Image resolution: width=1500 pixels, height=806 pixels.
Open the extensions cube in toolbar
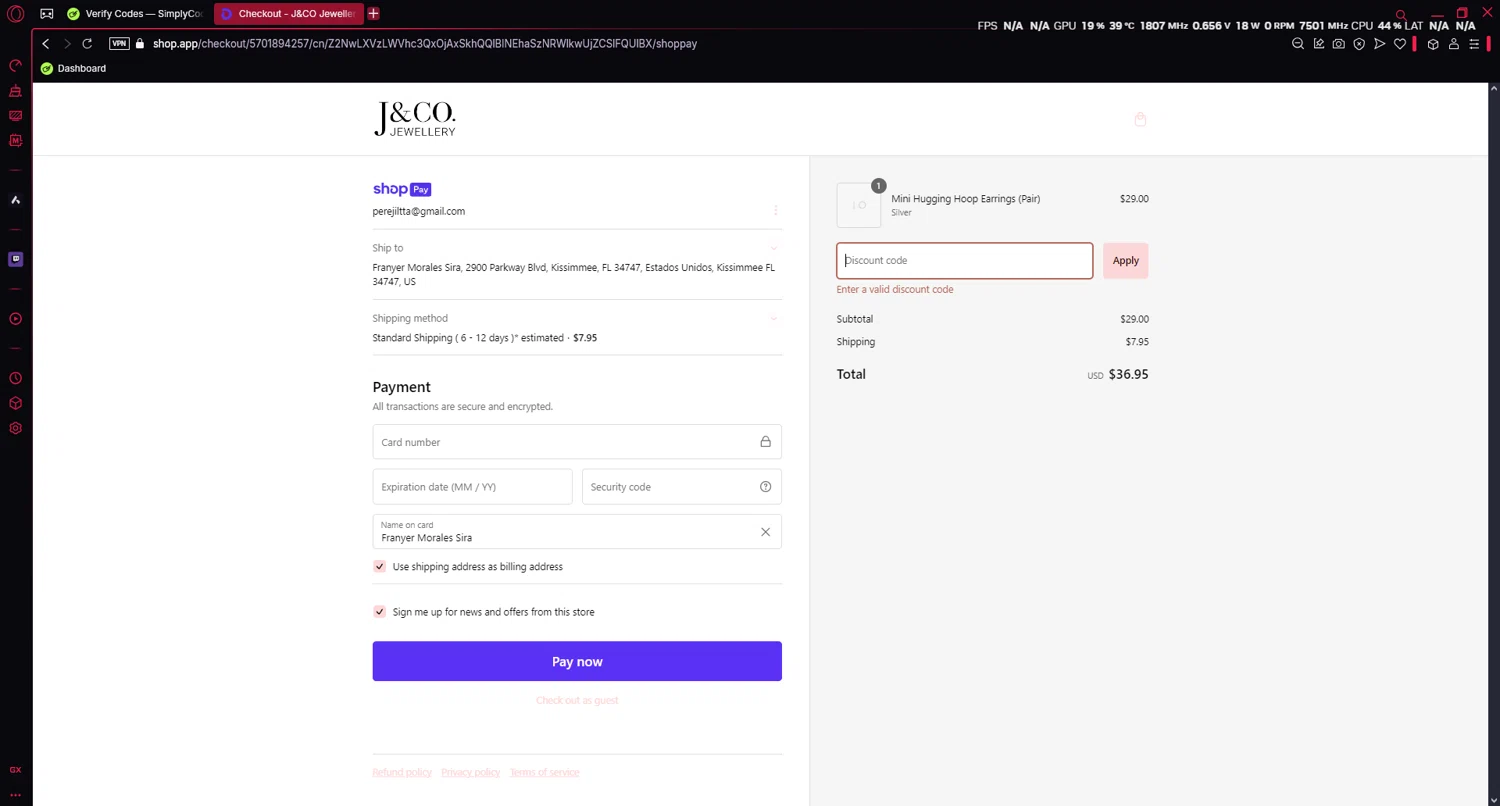1433,44
